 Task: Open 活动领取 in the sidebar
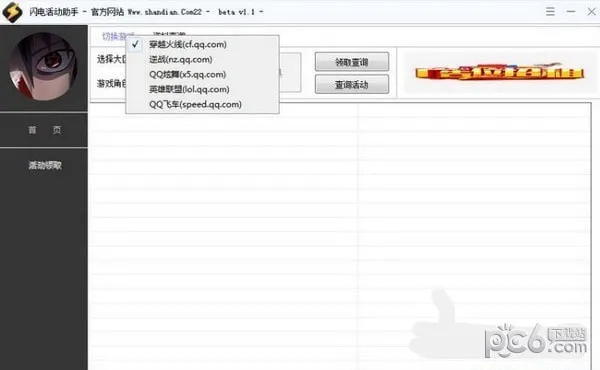click(x=44, y=165)
